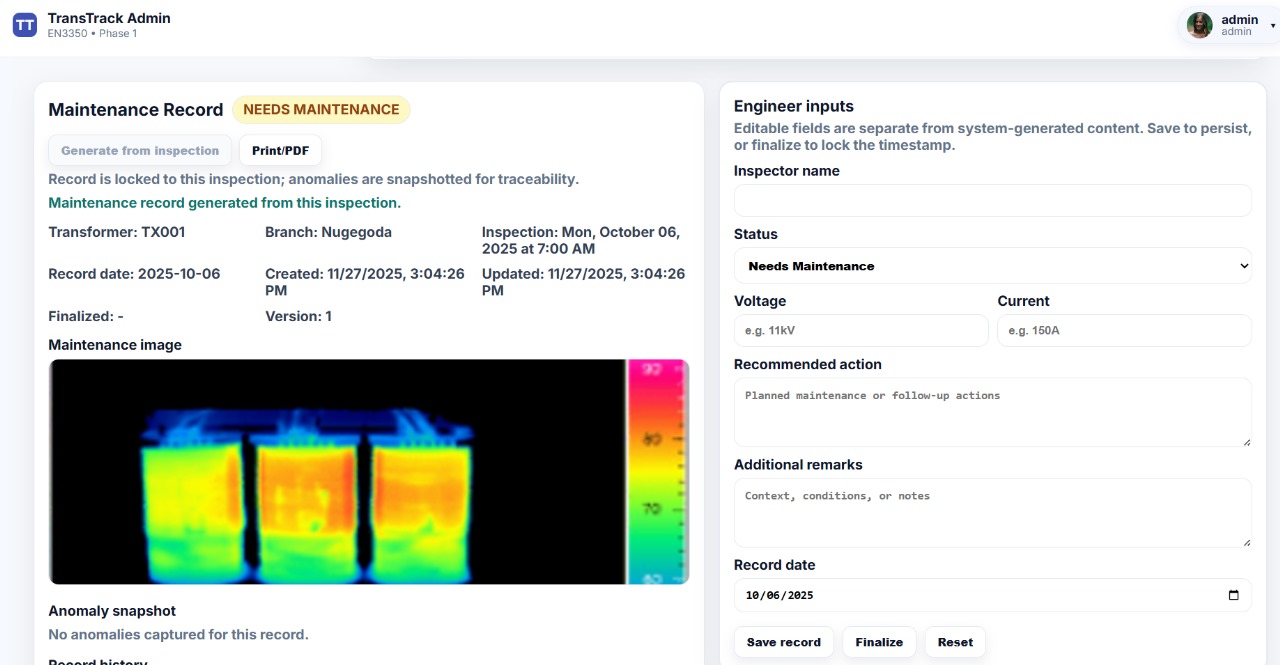
Task: Click the temperature color scale on the image
Action: click(x=658, y=471)
